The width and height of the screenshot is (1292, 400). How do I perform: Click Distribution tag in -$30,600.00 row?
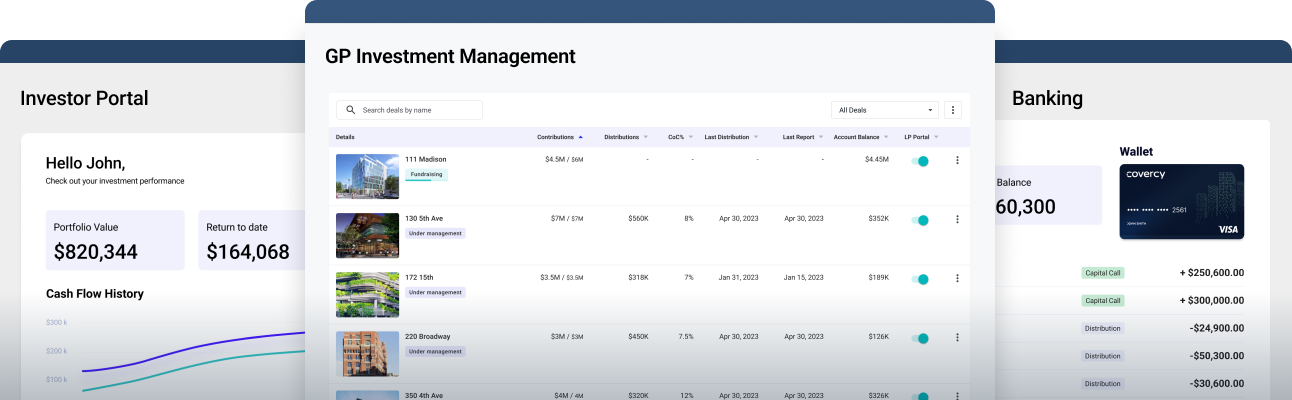point(1102,383)
